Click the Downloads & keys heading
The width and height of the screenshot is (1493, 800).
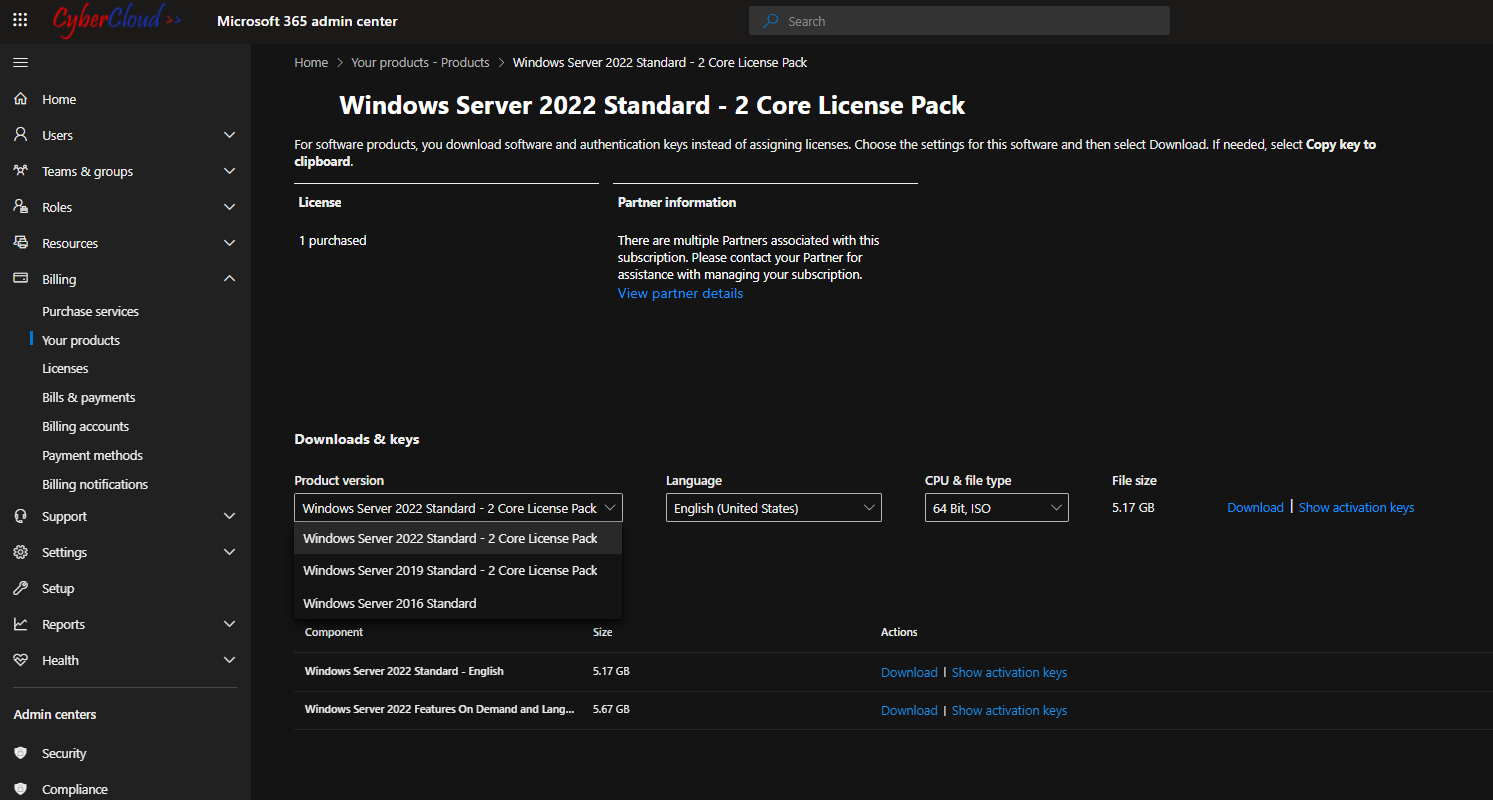357,439
